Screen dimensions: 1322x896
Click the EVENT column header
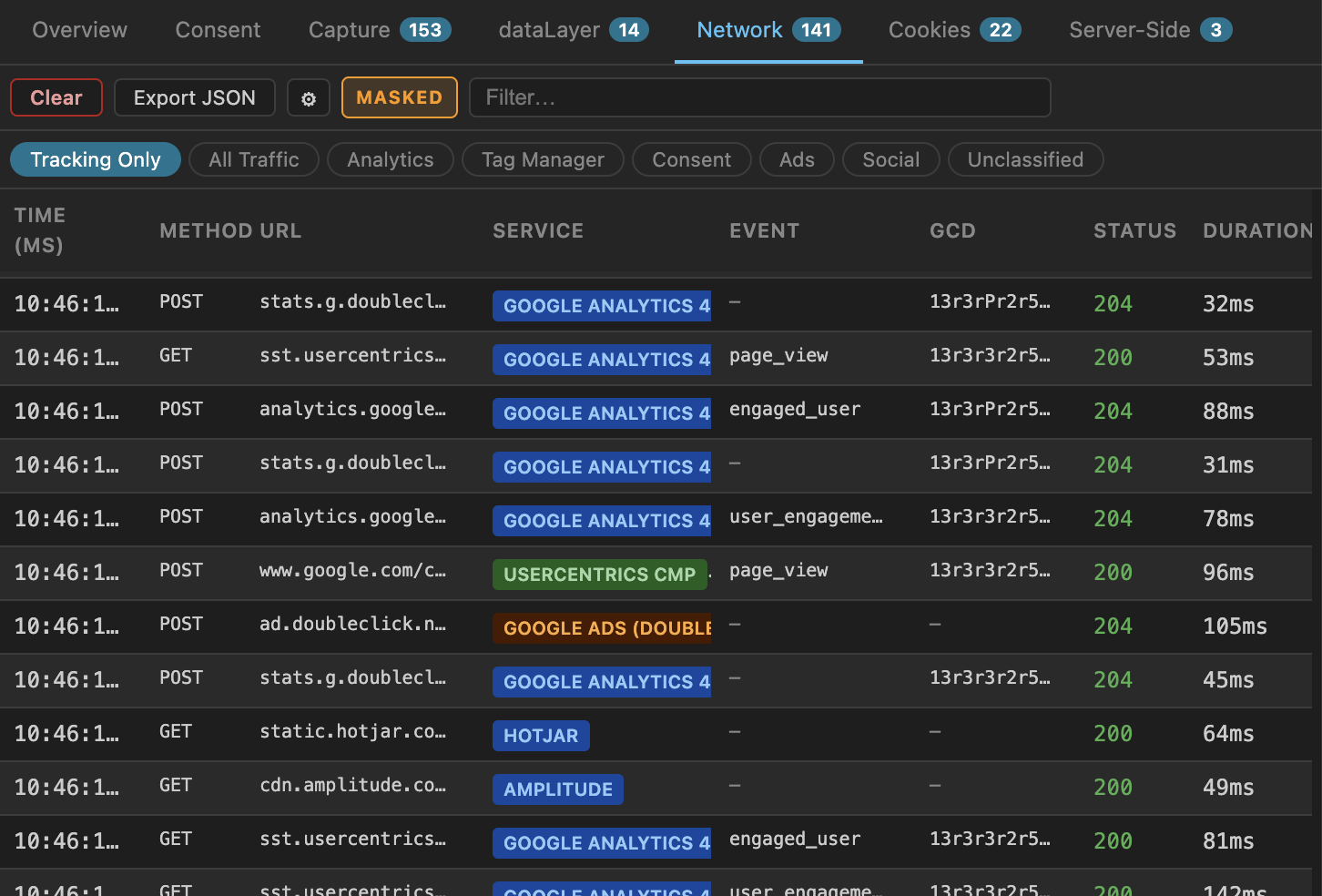(x=764, y=231)
